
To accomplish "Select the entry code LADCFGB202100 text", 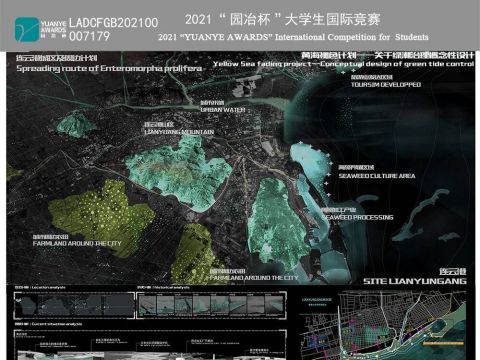I will [113, 23].
